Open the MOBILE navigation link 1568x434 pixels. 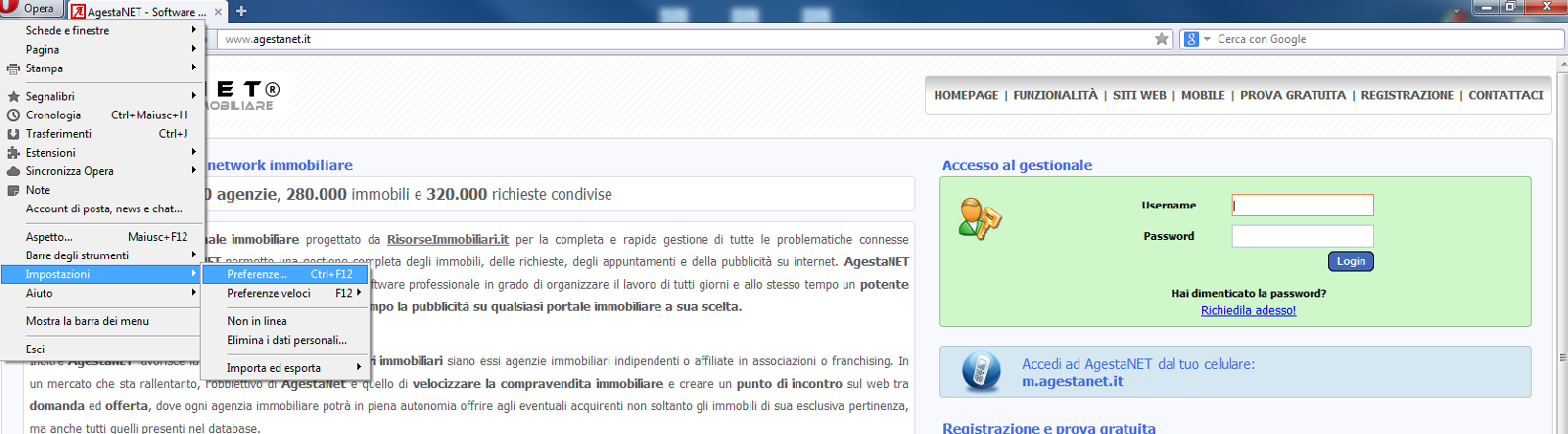click(1202, 96)
